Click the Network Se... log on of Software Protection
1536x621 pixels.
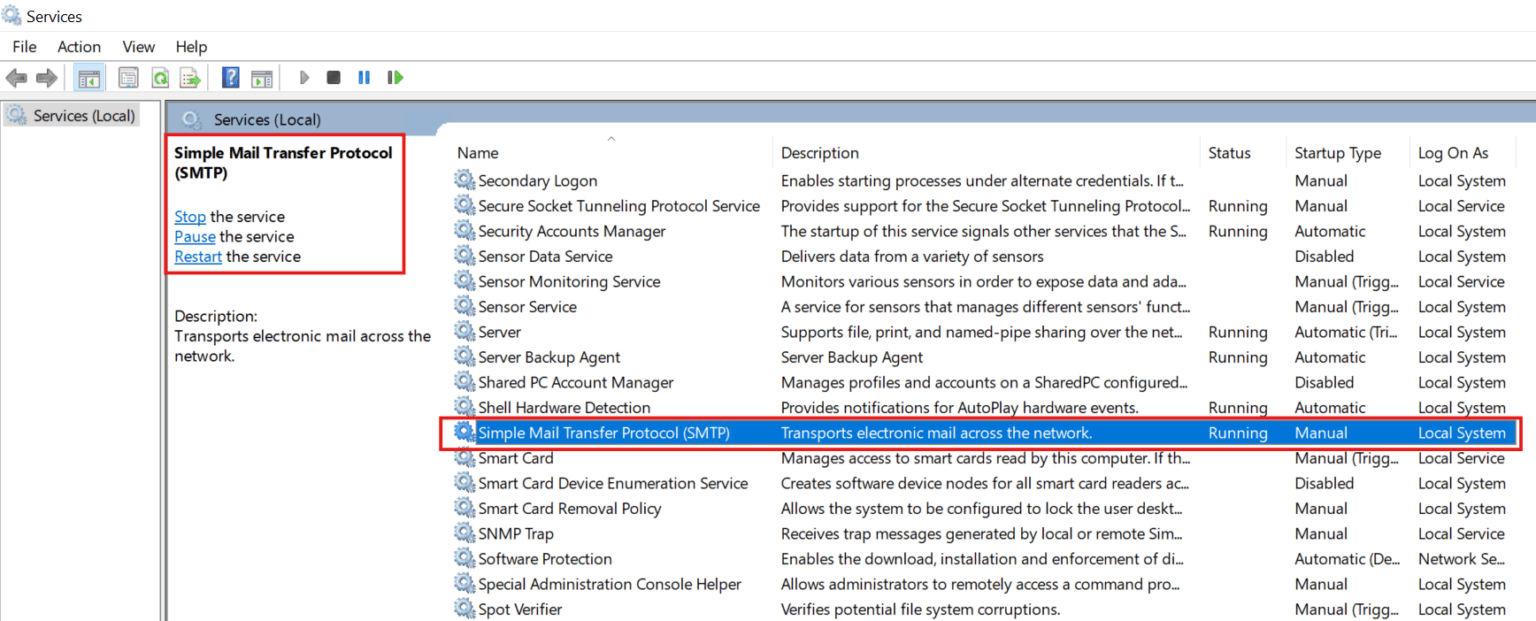coord(1461,559)
